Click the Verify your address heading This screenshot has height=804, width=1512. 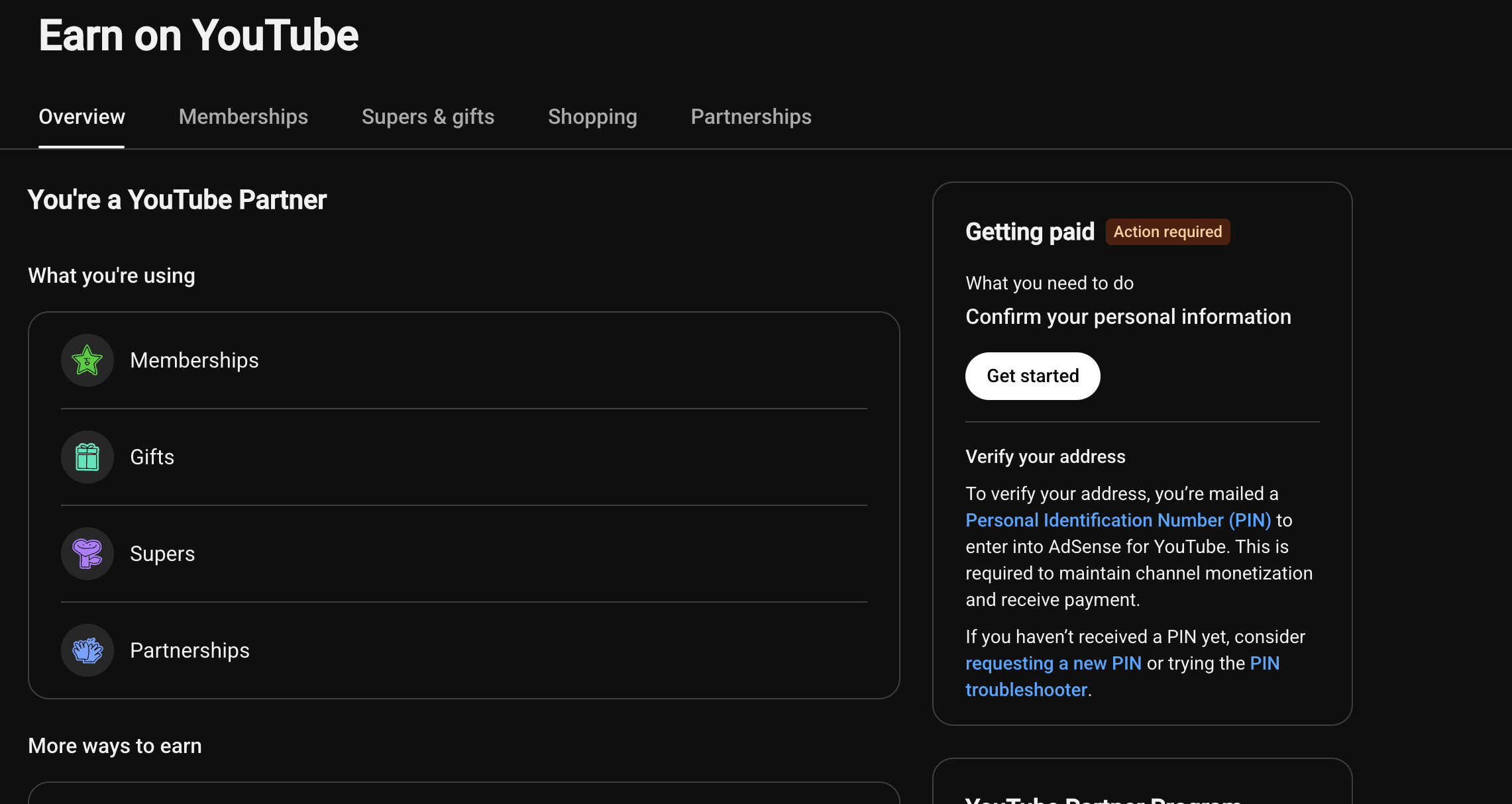tap(1046, 457)
